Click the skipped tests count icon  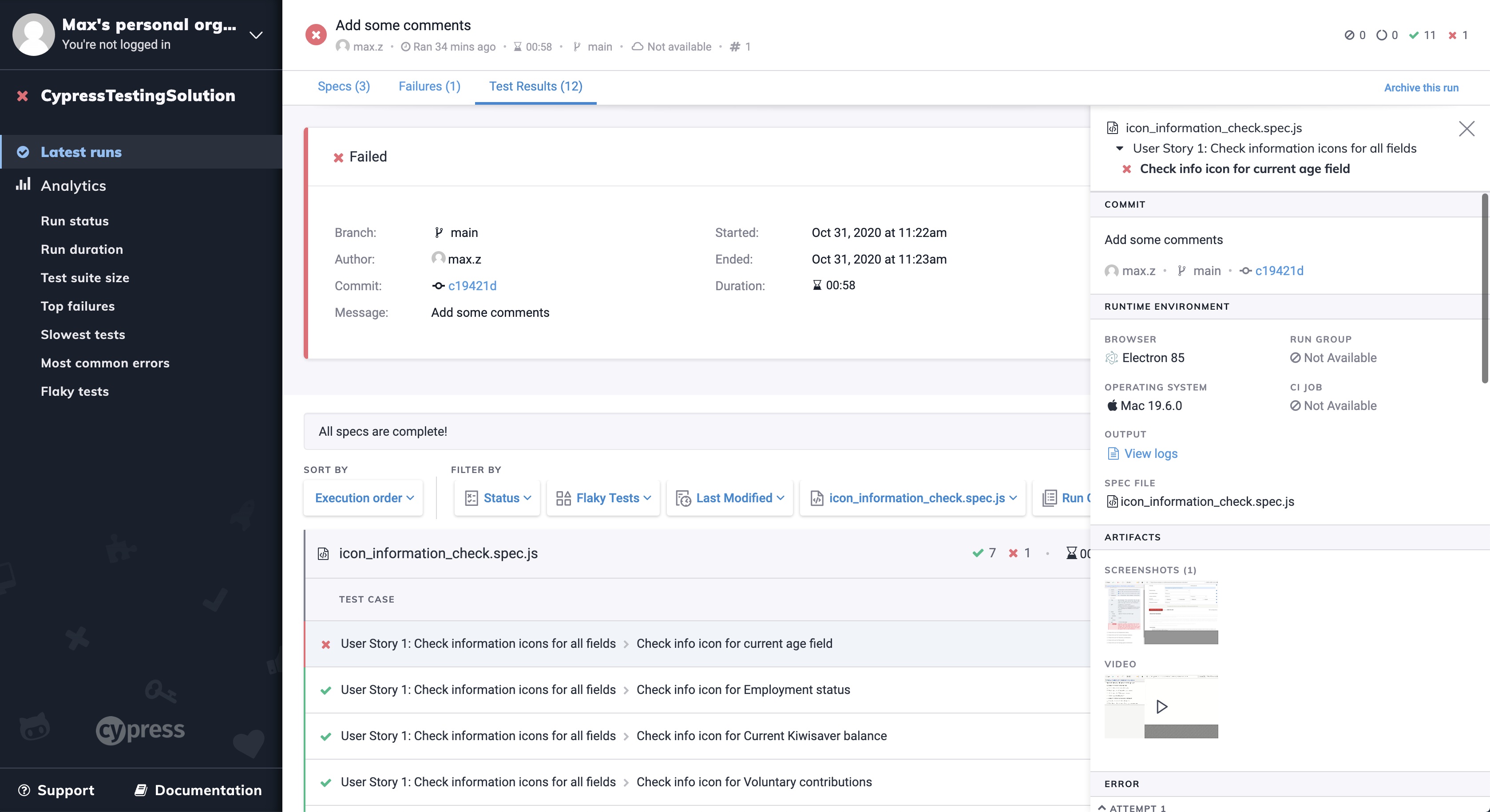pyautogui.click(x=1349, y=35)
